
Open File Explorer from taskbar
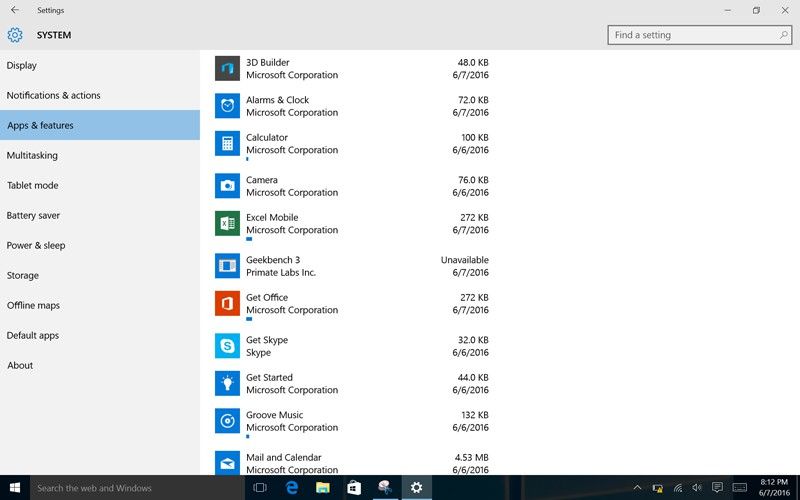point(322,488)
